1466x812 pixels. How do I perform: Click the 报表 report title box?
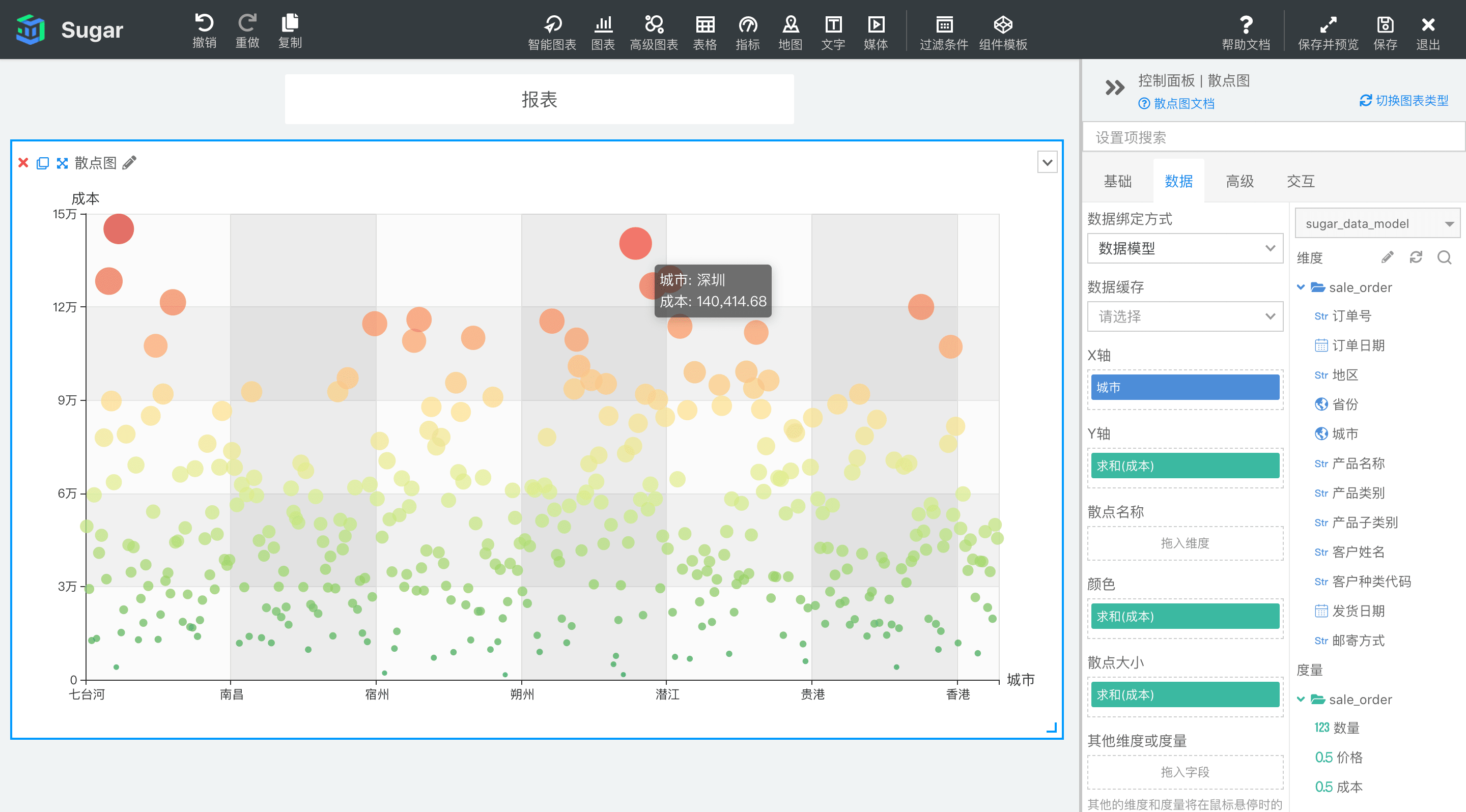pyautogui.click(x=539, y=99)
